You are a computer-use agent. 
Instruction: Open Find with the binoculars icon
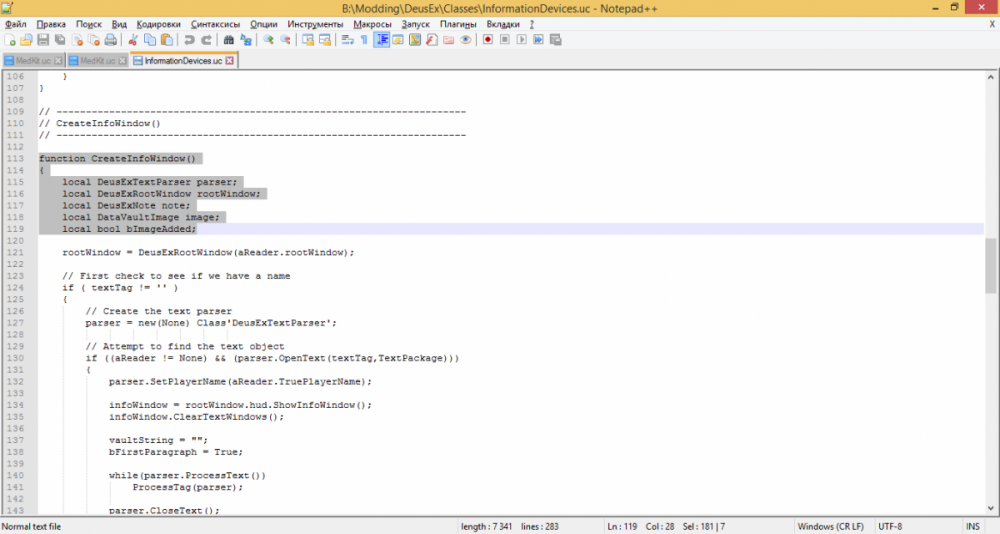click(x=229, y=40)
